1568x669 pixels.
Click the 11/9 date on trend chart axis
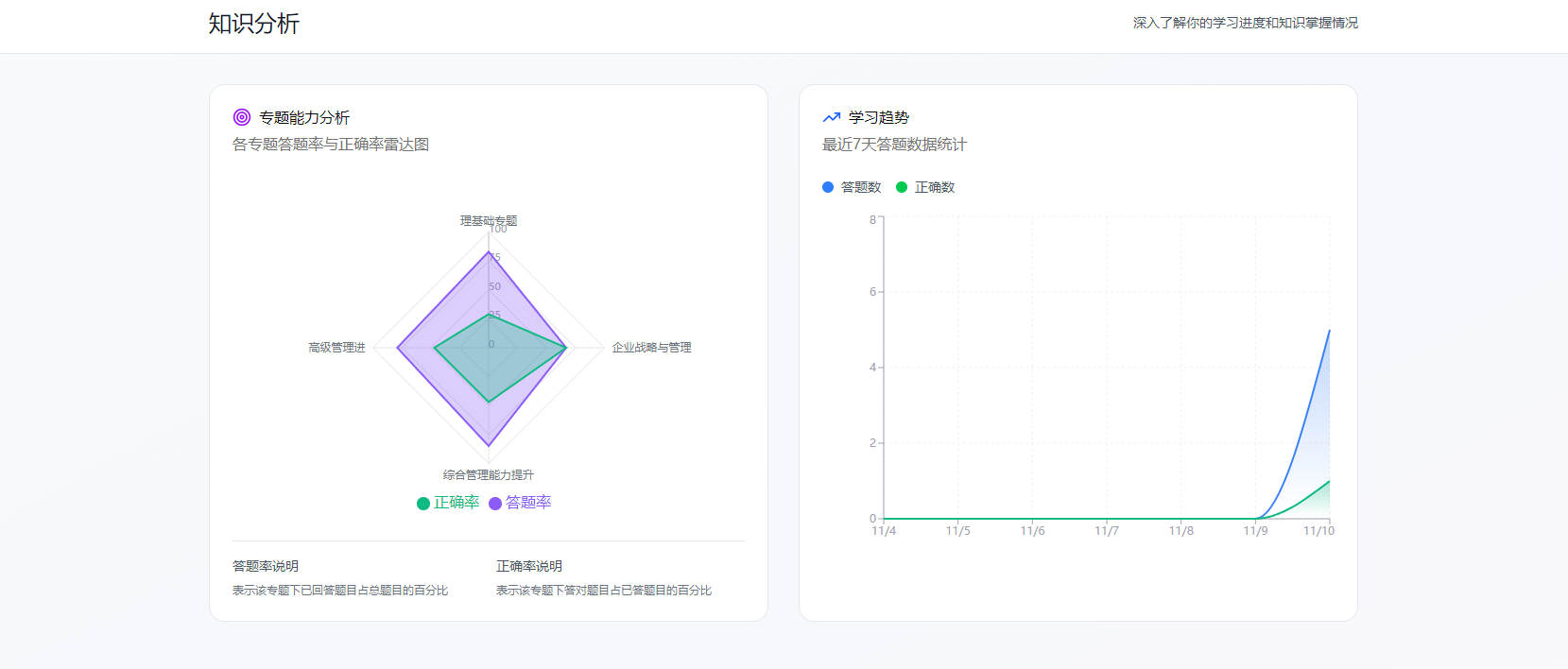[1255, 531]
